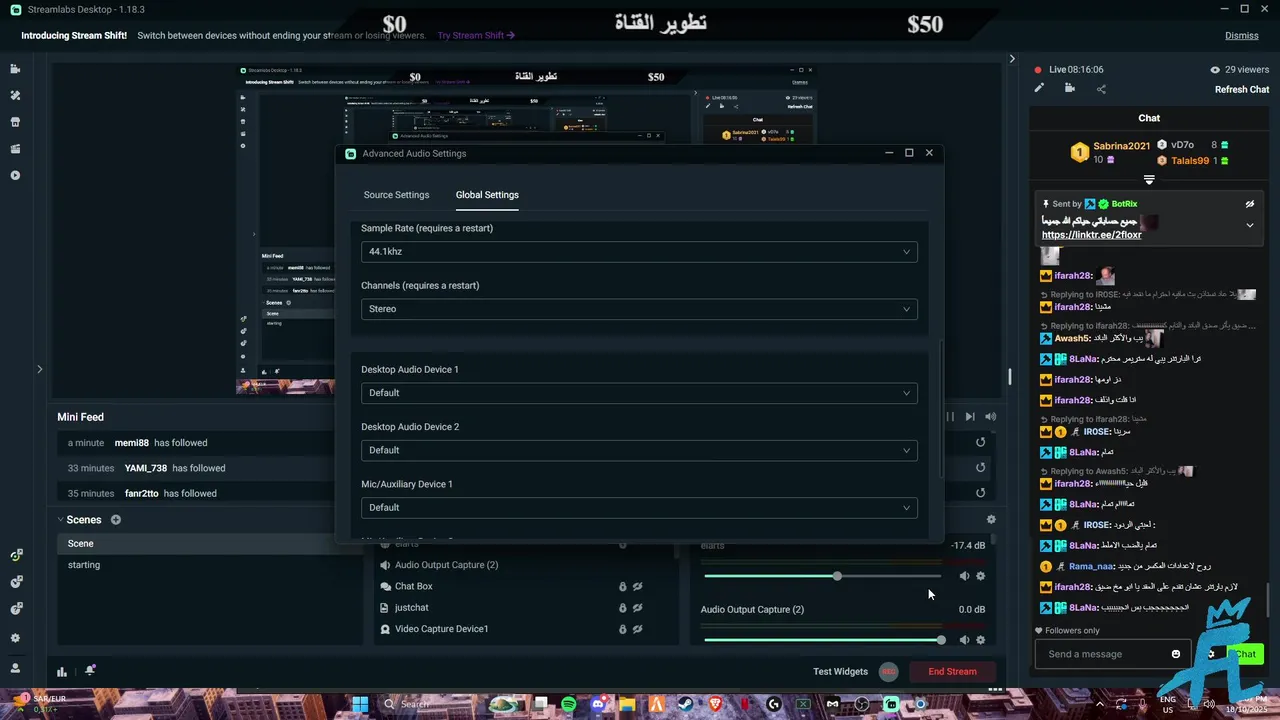Screen dimensions: 1280x720
Task: Click the share stream icon
Action: point(1101,89)
